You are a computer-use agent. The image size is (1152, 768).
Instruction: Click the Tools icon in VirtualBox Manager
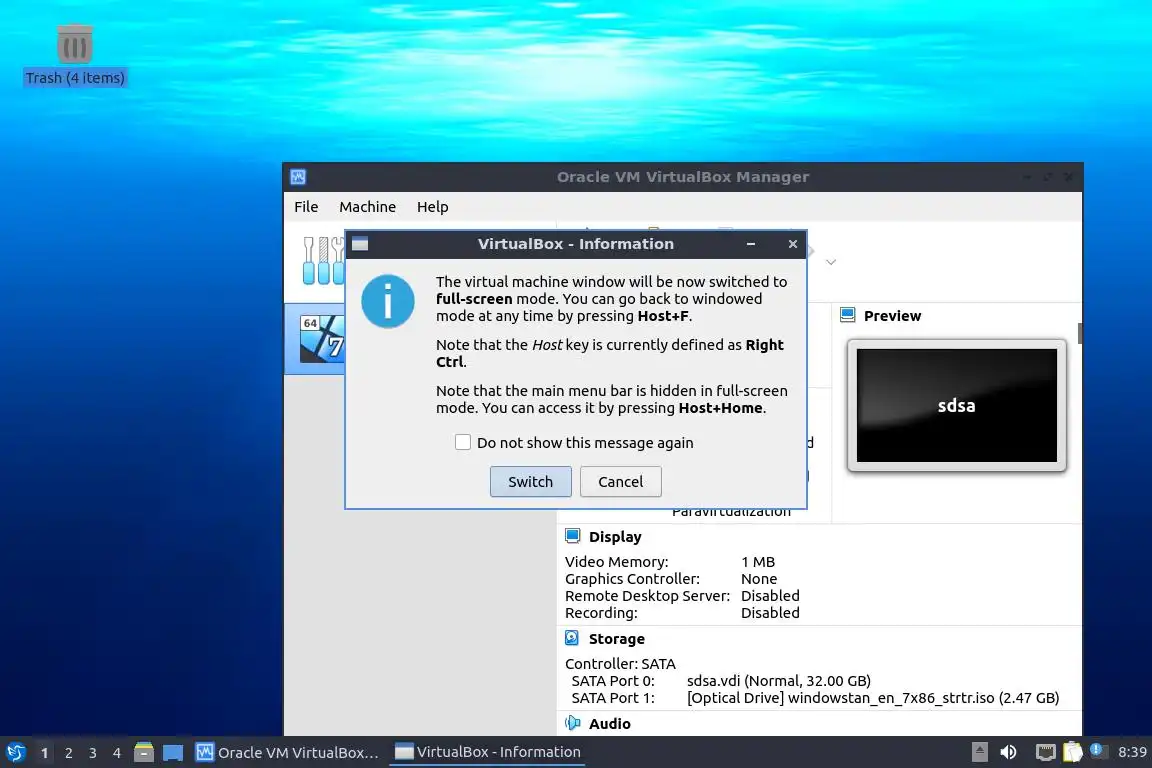pos(323,261)
